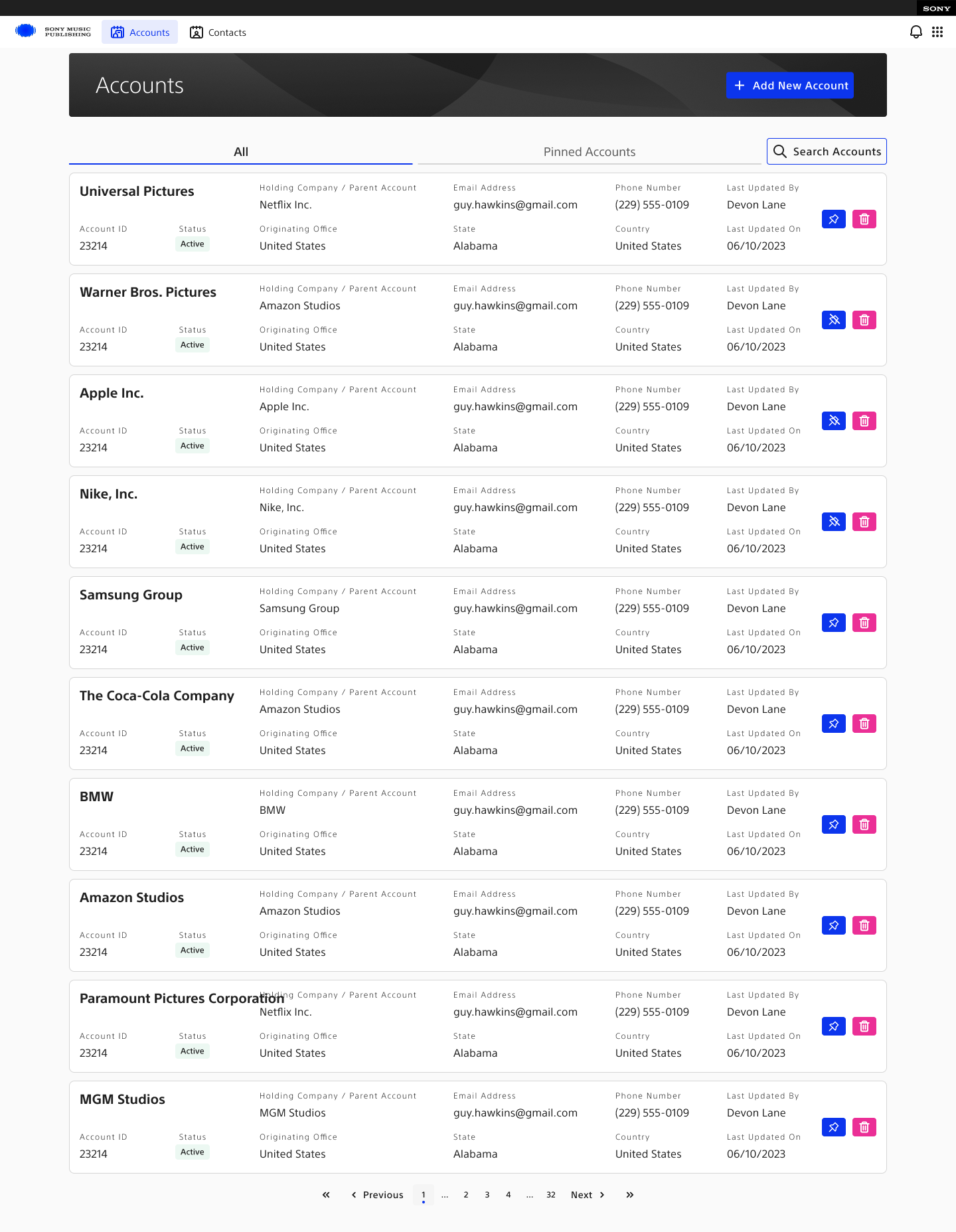Open the notifications bell
The image size is (956, 1232).
click(916, 32)
